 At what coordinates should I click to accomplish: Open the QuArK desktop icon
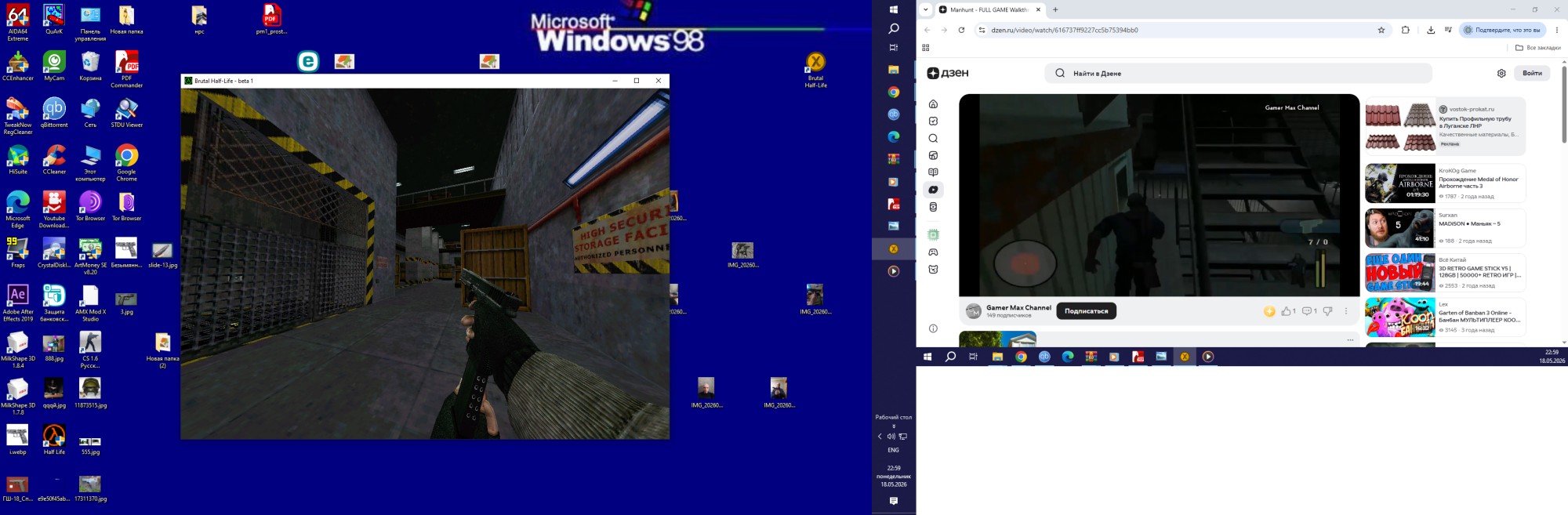54,20
